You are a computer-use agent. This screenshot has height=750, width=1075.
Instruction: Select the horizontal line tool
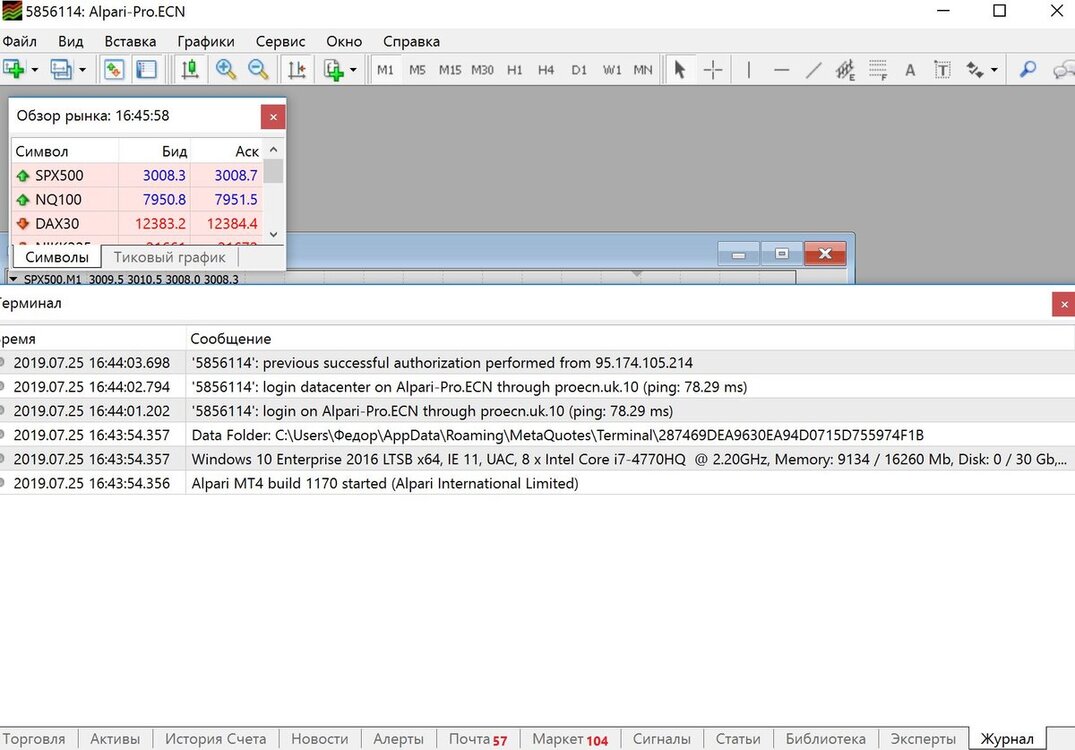tap(781, 69)
